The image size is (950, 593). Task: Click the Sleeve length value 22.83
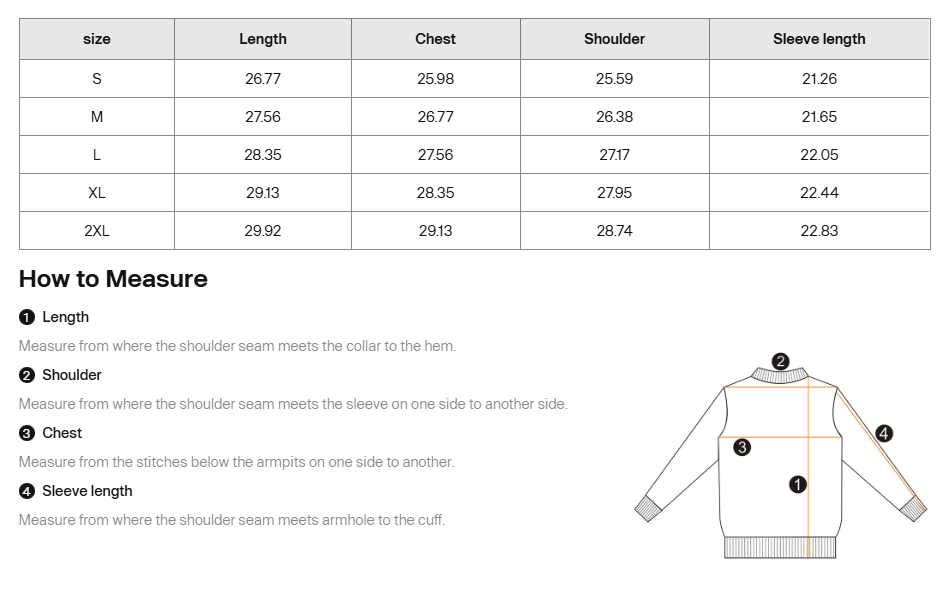[819, 231]
